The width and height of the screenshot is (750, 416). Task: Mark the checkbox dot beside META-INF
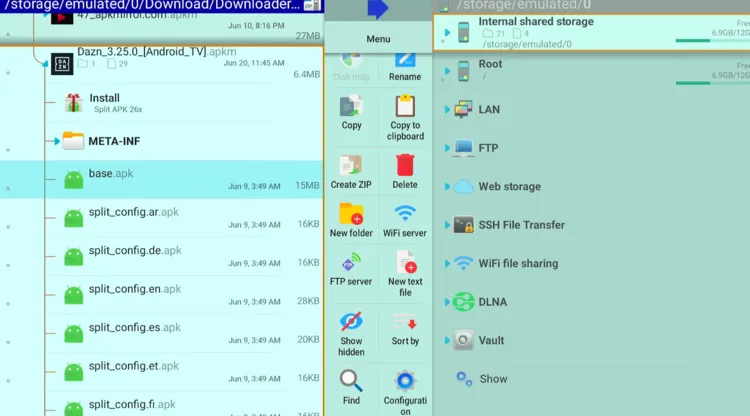[8, 150]
